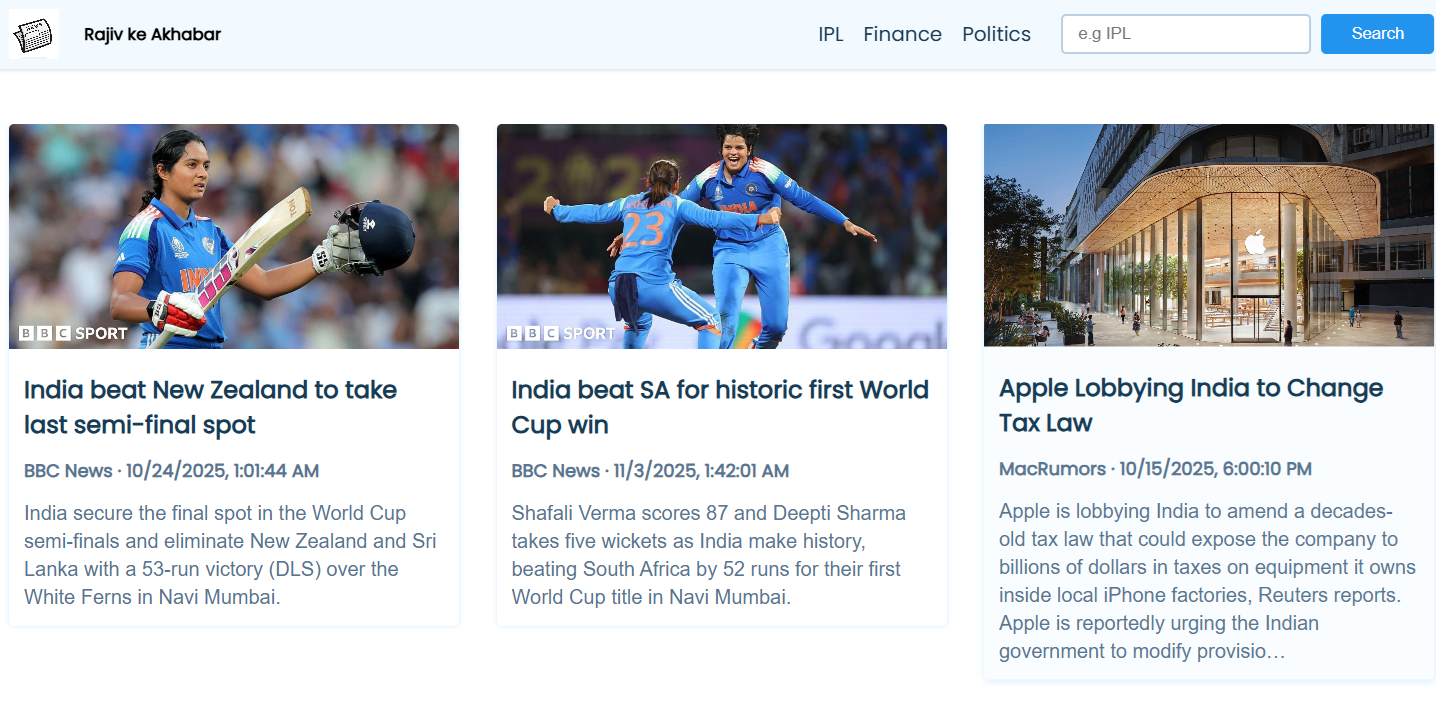Click the Shafali Verma article summary

(708, 555)
